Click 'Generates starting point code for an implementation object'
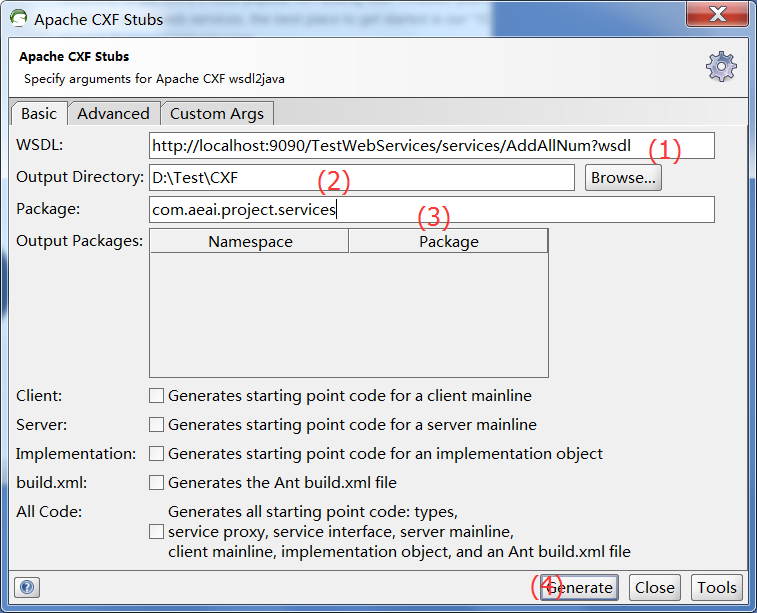Screen dimensions: 757x613 click(385, 454)
